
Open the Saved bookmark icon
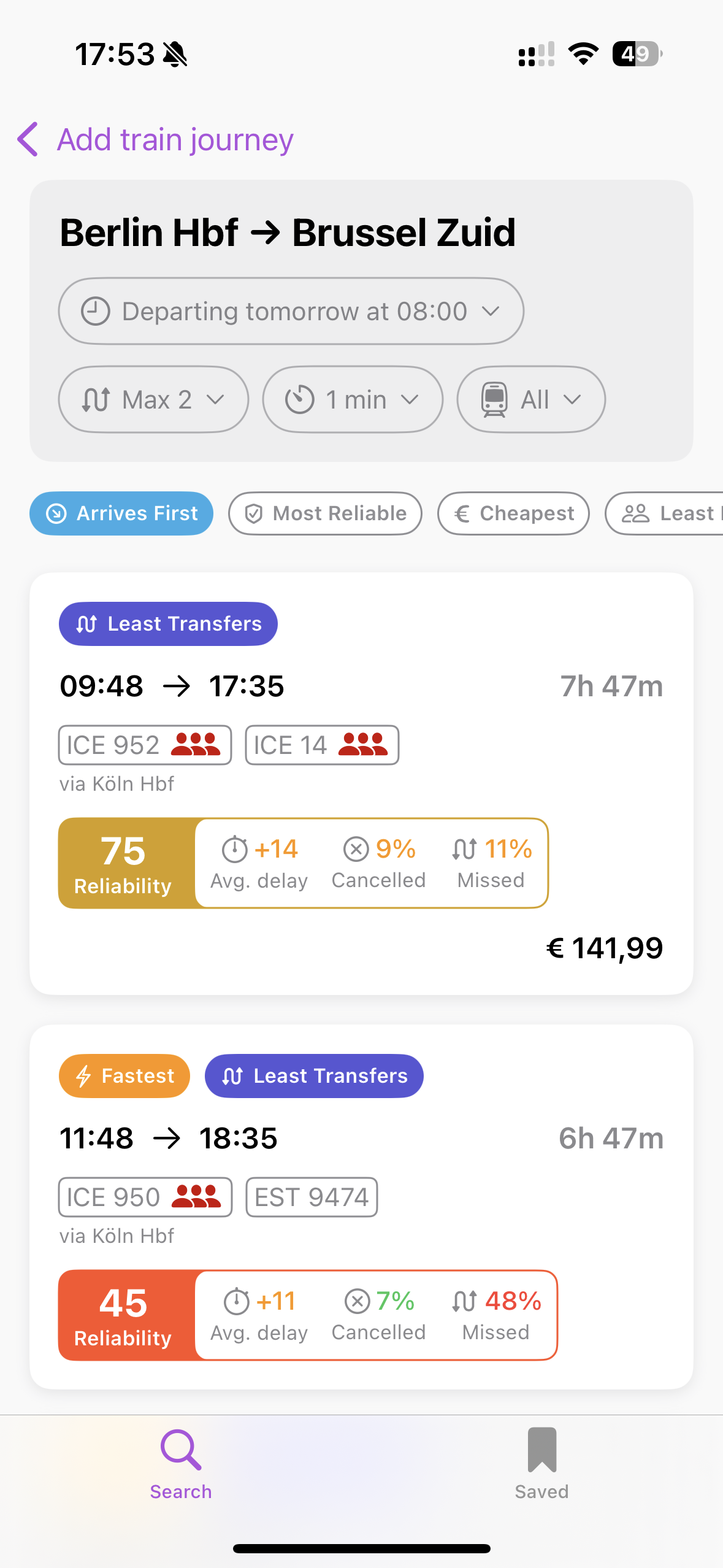point(541,1450)
